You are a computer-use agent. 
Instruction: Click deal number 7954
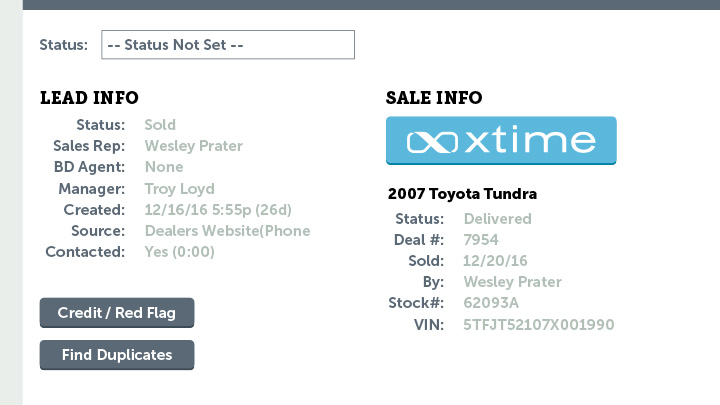(x=481, y=240)
